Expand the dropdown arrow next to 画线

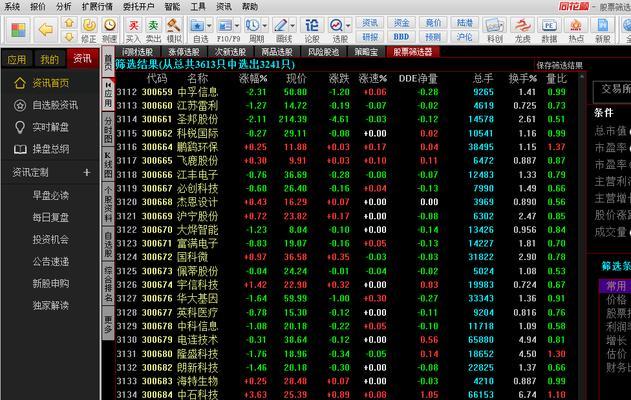click(x=293, y=26)
